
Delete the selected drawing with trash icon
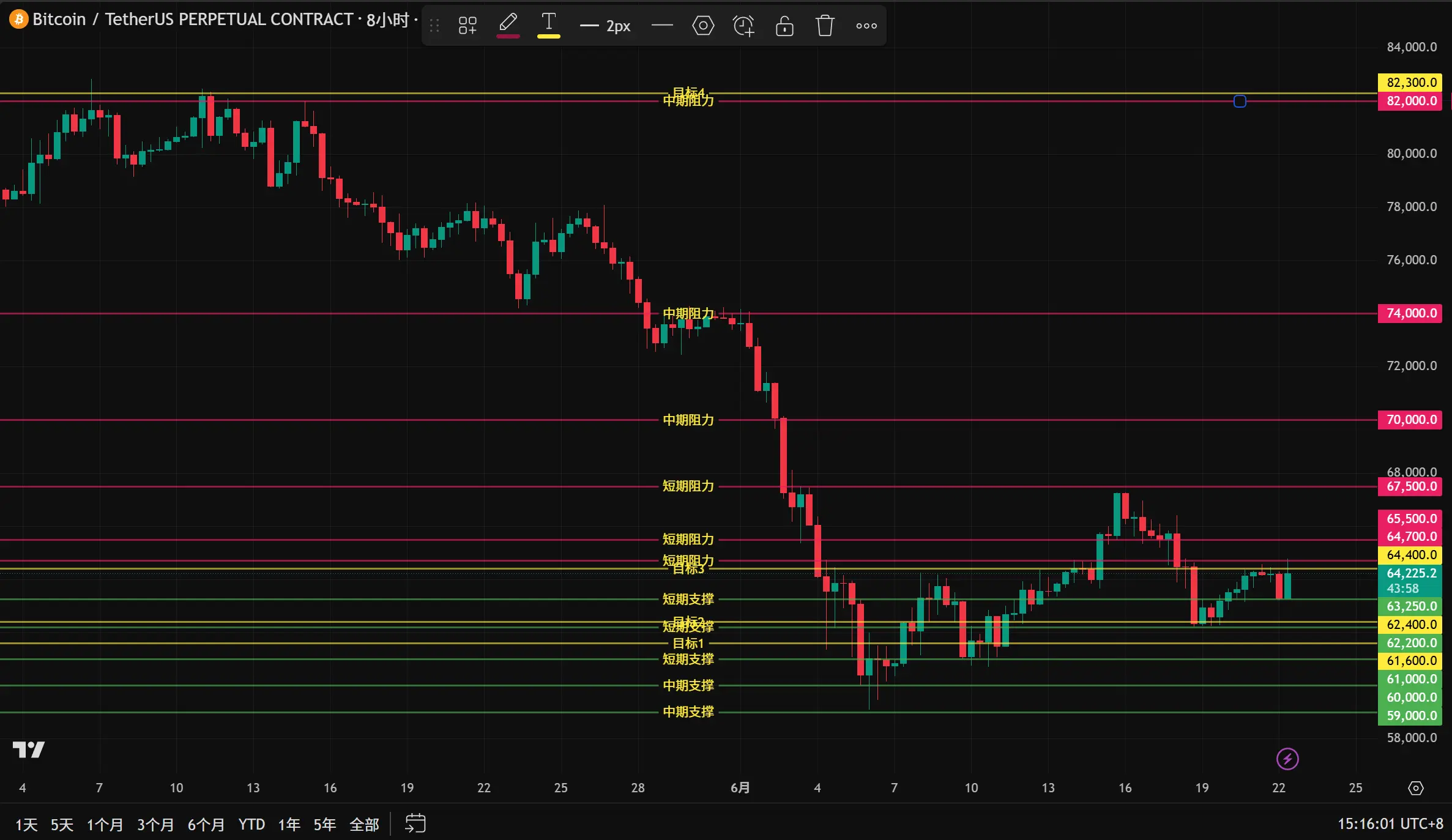click(825, 26)
